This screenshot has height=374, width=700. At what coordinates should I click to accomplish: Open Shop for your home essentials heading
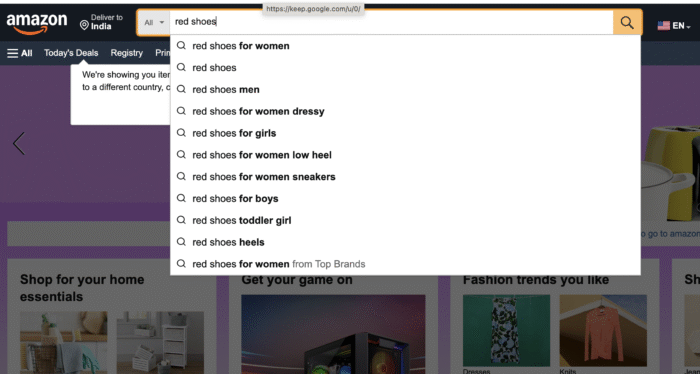pyautogui.click(x=82, y=288)
